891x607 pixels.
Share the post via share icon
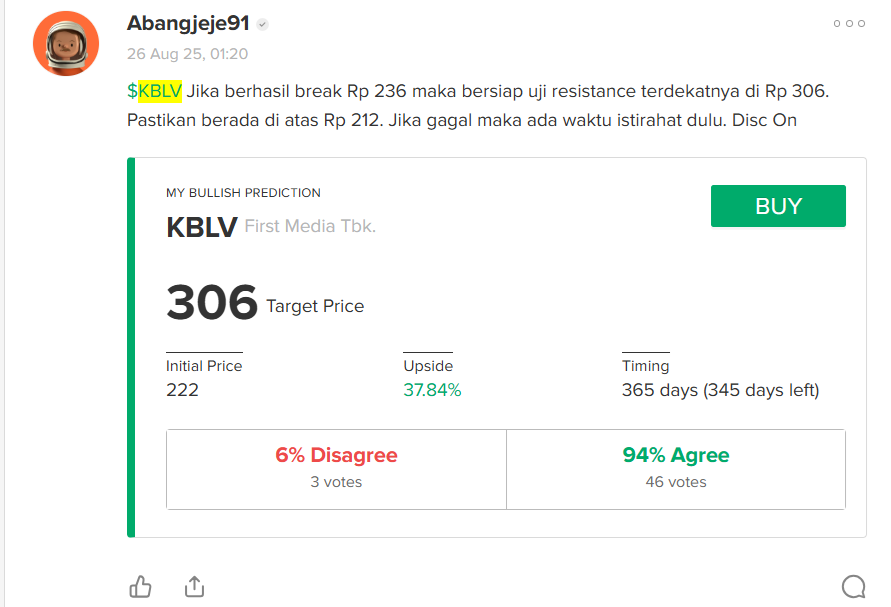(194, 587)
